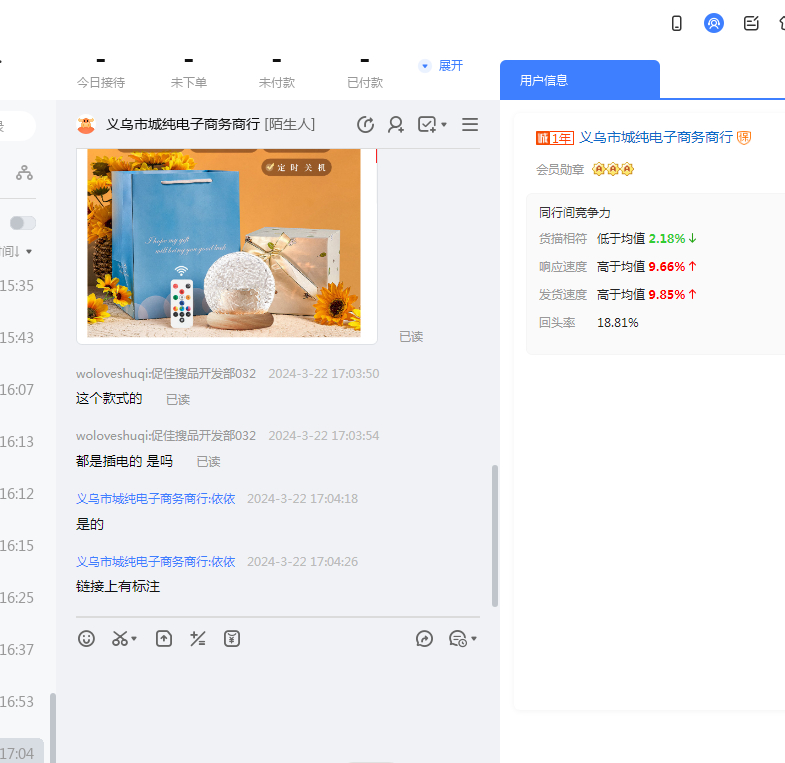785x763 pixels.
Task: Click the forward arrow bubble icon
Action: pos(424,638)
